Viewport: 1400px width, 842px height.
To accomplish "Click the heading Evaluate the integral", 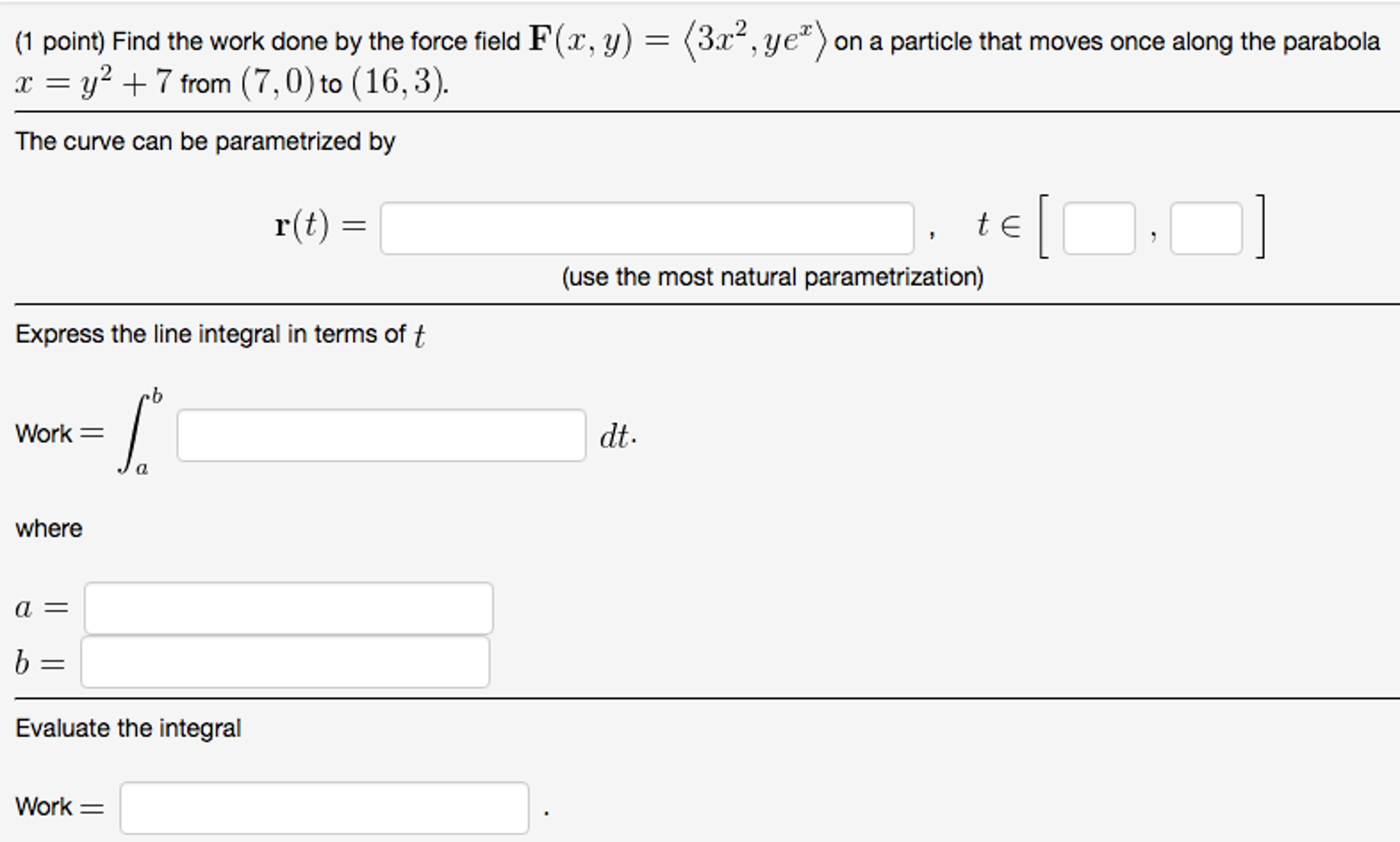I will [128, 728].
